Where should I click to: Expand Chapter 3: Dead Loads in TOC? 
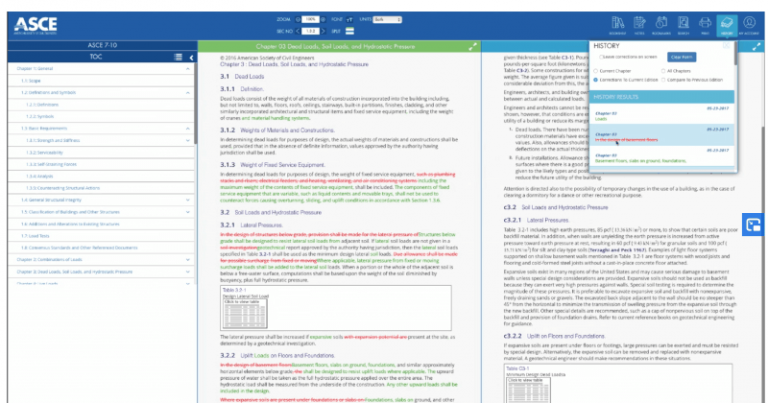click(188, 272)
